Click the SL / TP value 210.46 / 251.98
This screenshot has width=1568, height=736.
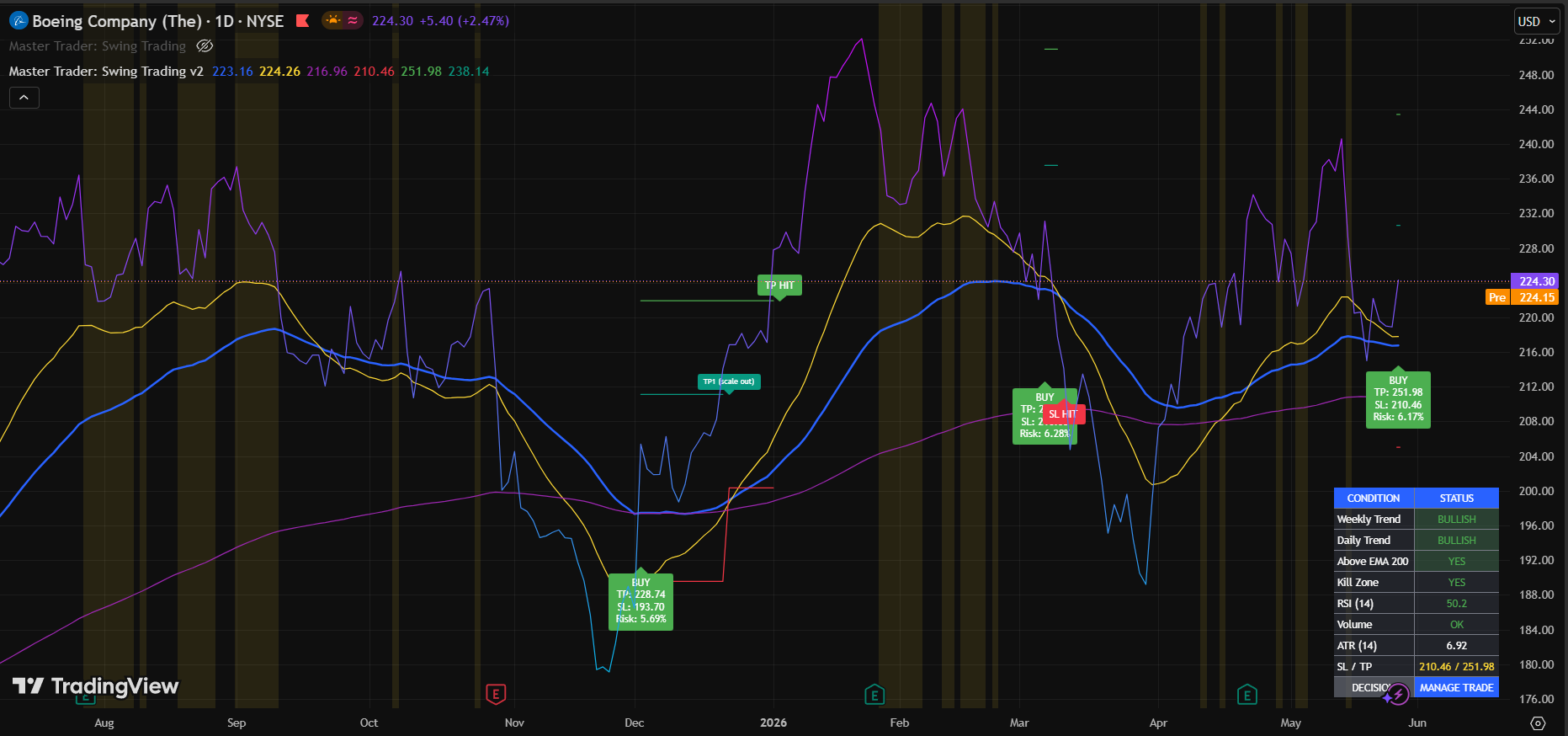1456,667
